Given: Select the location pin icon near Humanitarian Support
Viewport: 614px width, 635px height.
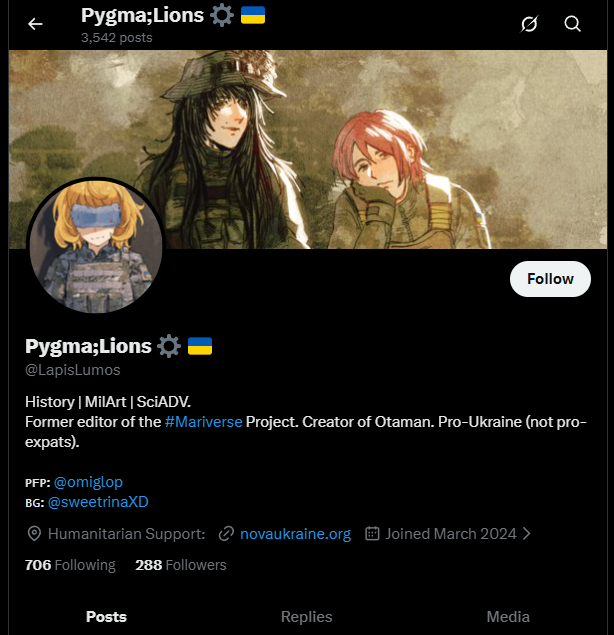Looking at the screenshot, I should pos(34,534).
